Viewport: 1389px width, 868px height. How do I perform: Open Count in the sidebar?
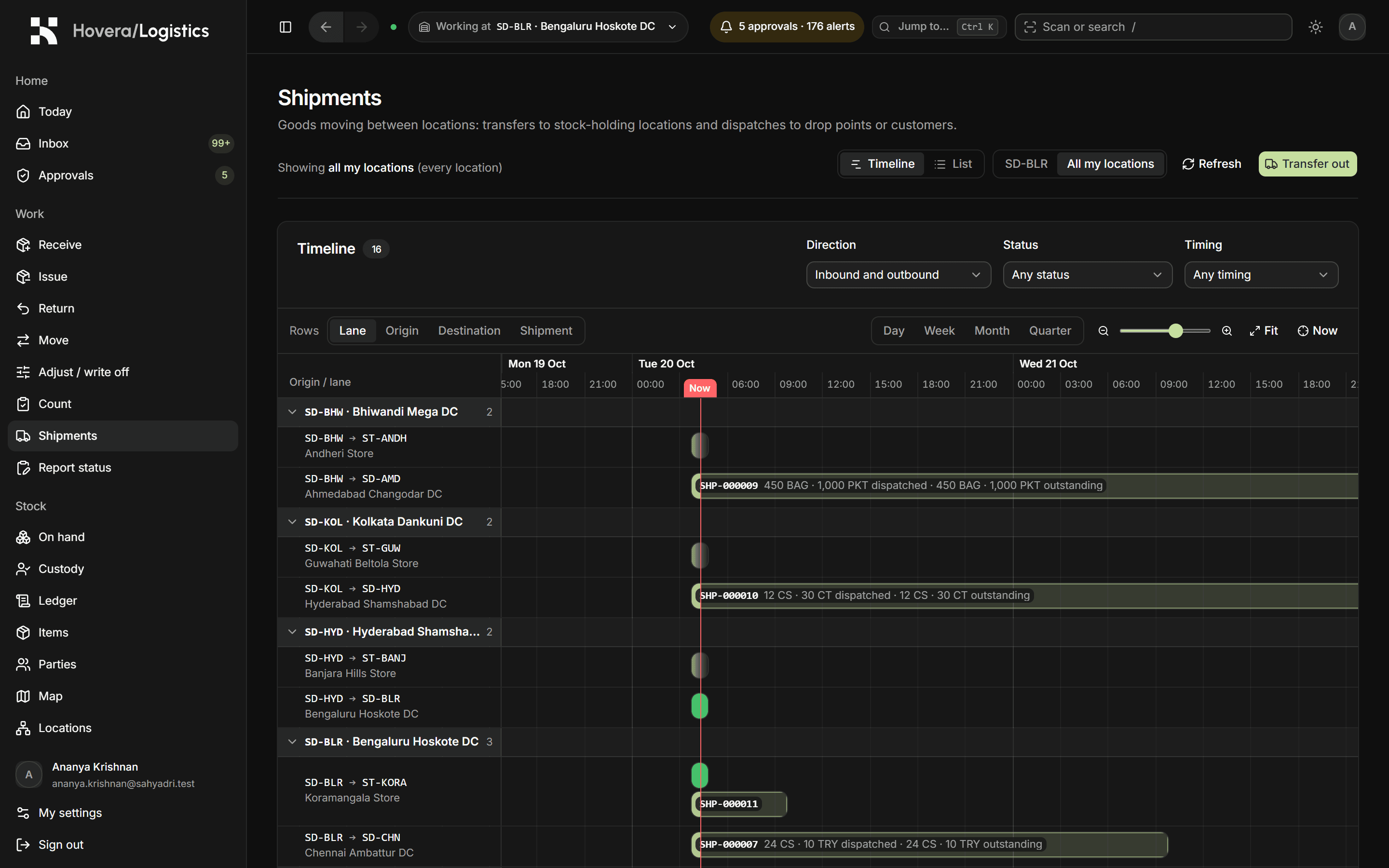pos(123,404)
